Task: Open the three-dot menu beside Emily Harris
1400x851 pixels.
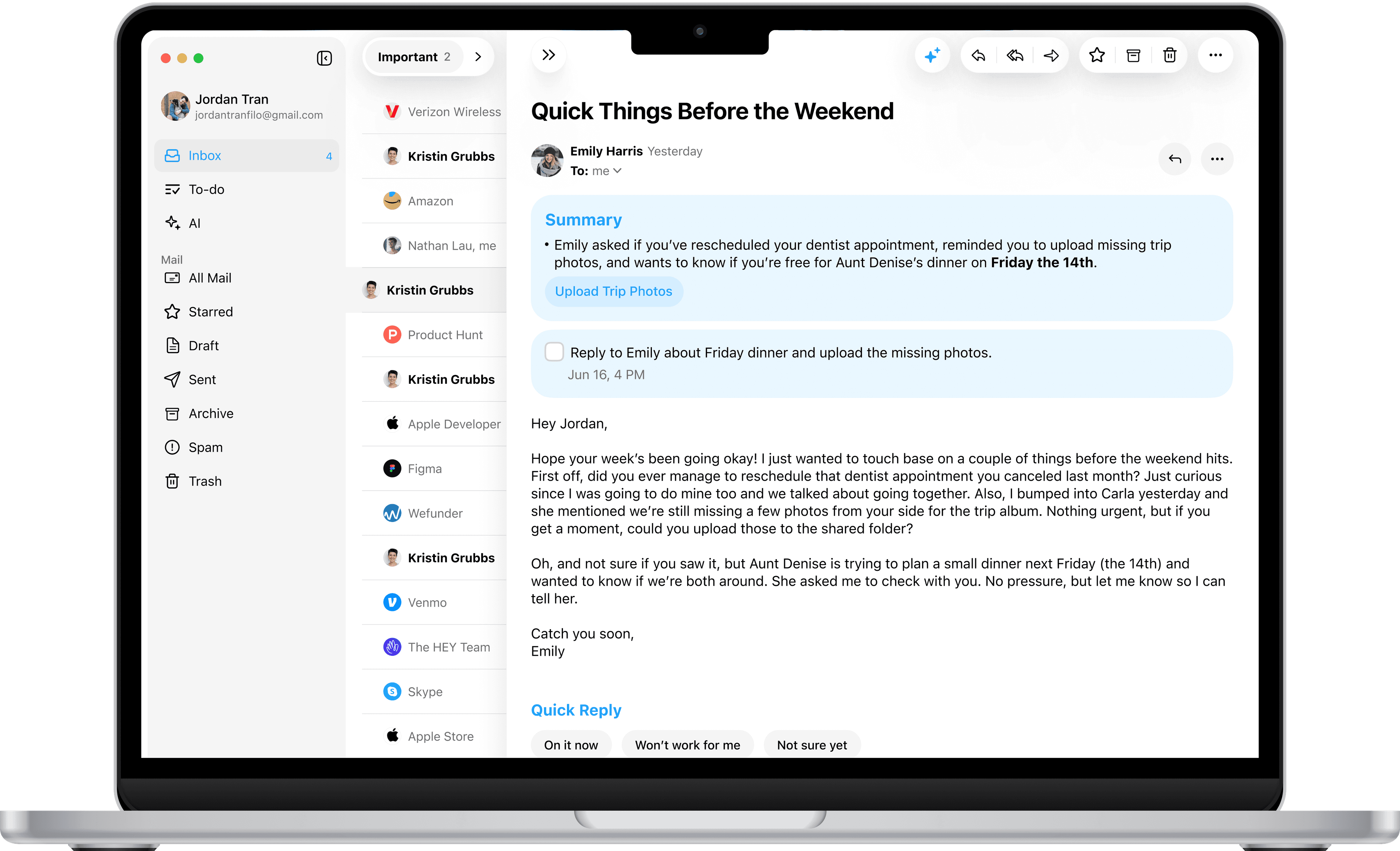Action: (1217, 159)
